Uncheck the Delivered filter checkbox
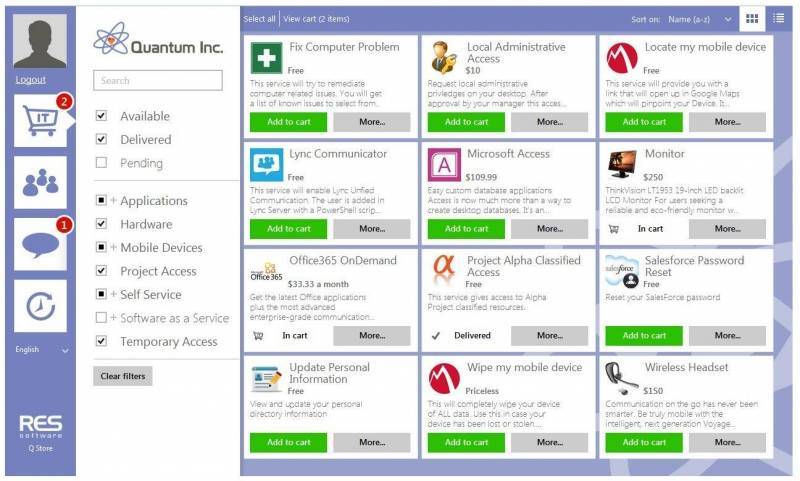Screen dimensions: 800x481 [102, 139]
